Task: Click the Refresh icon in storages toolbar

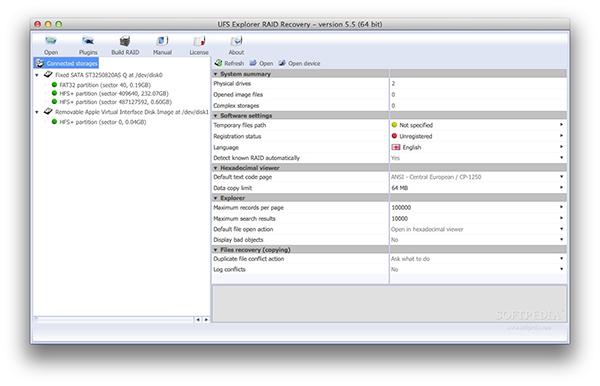Action: click(218, 63)
